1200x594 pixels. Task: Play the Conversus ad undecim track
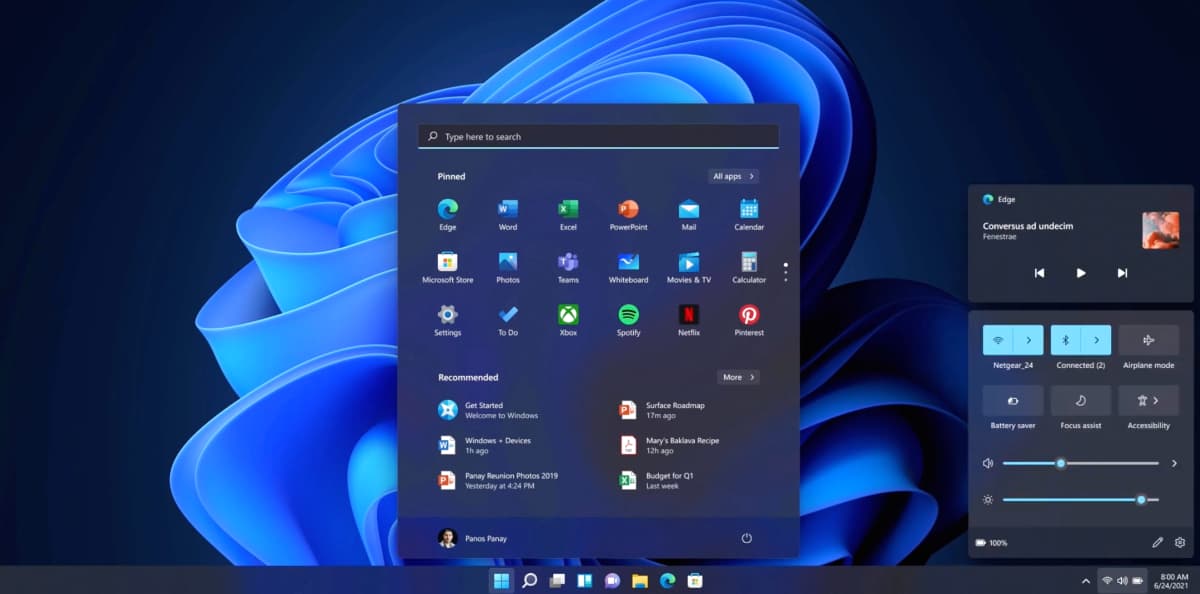[1081, 273]
